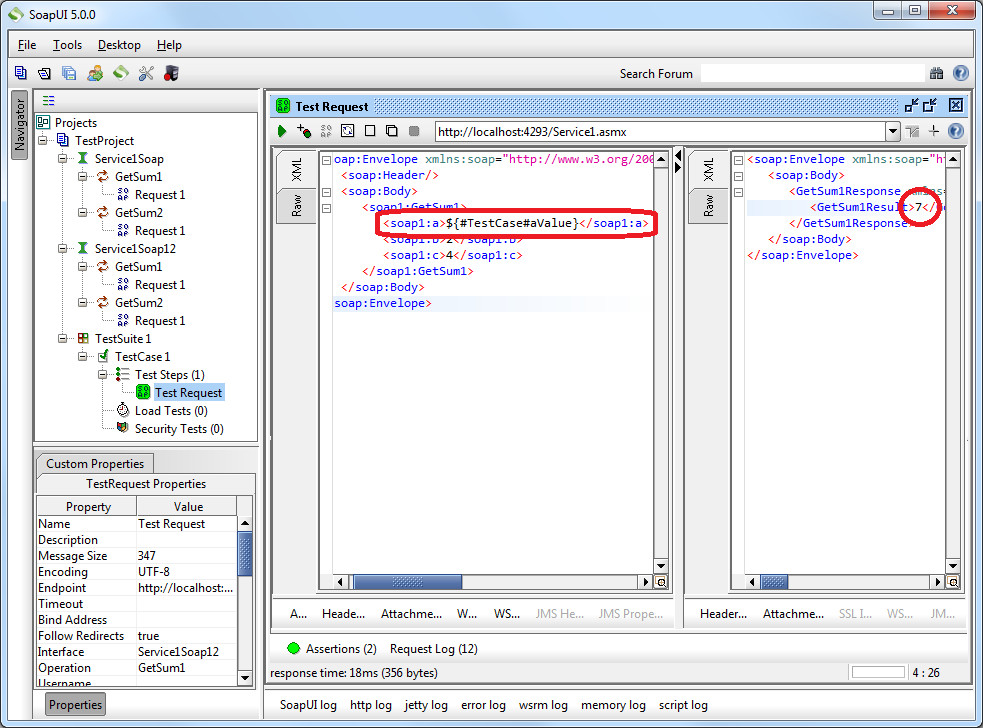This screenshot has height=728, width=983.
Task: Open the Desktop menu
Action: pos(119,45)
